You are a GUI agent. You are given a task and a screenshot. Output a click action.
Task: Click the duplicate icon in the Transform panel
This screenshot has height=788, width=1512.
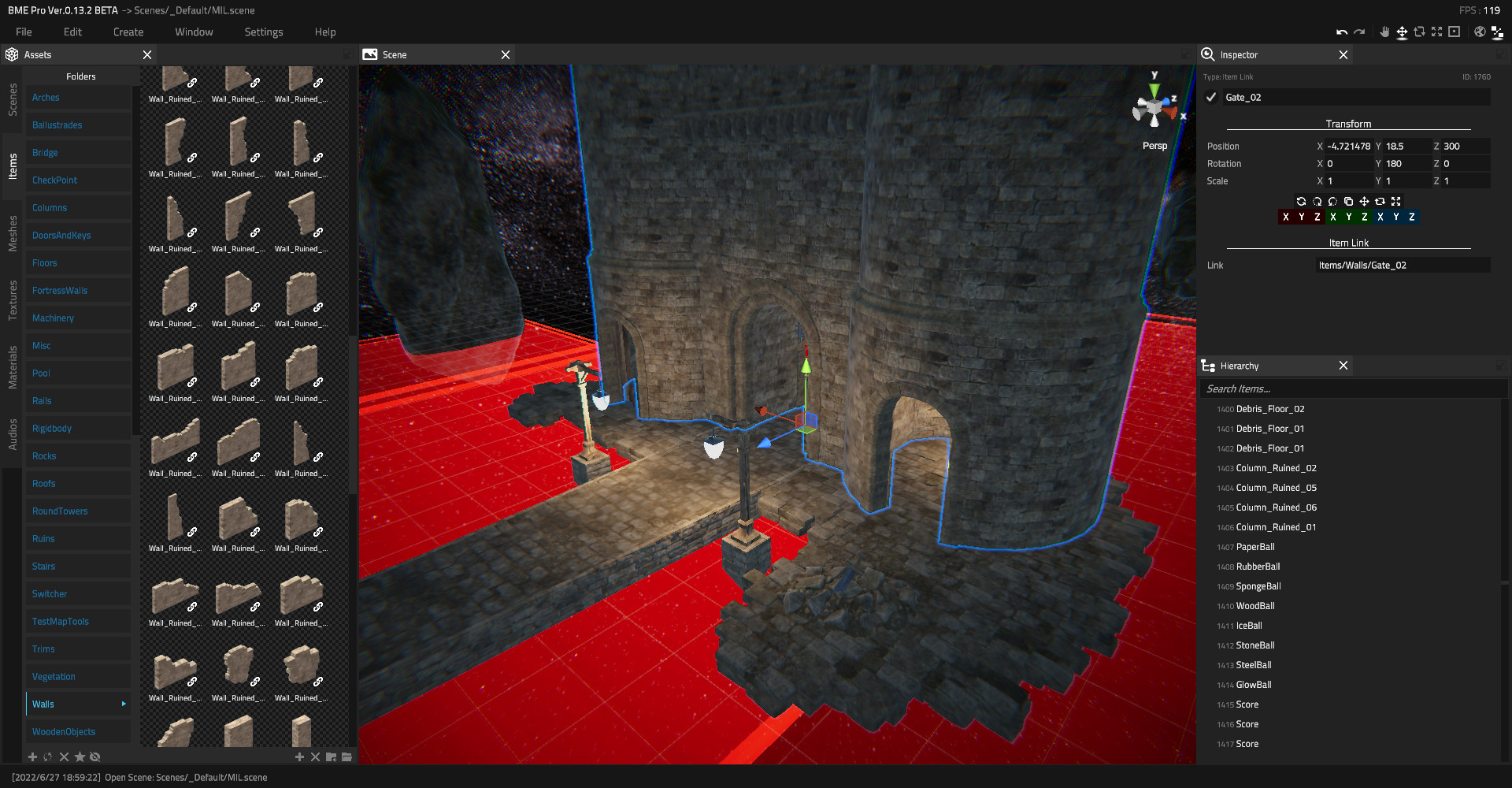1348,202
